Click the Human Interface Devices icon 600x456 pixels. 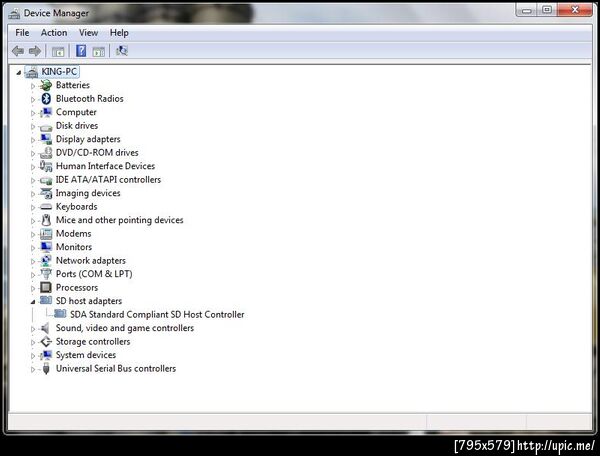click(46, 166)
